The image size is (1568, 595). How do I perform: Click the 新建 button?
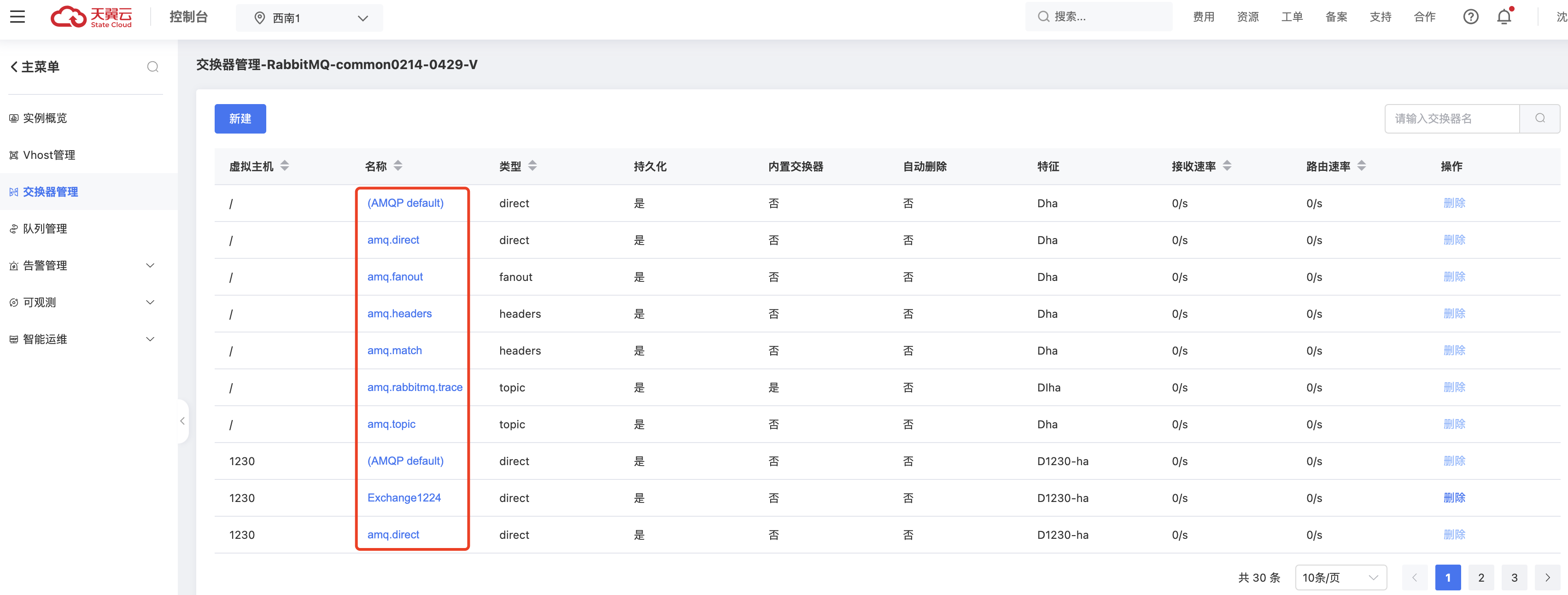(x=240, y=119)
